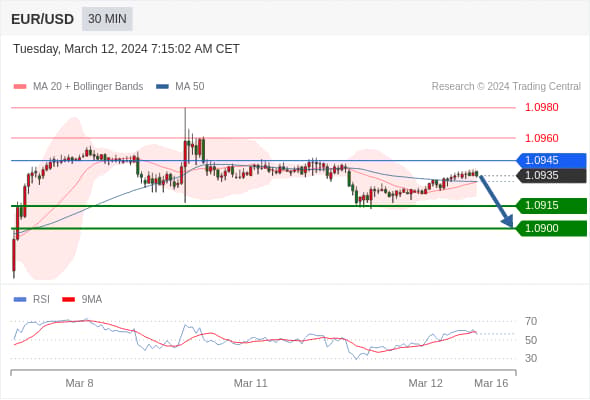The width and height of the screenshot is (590, 400).
Task: Select the 1.0935 current price tag
Action: pos(552,175)
